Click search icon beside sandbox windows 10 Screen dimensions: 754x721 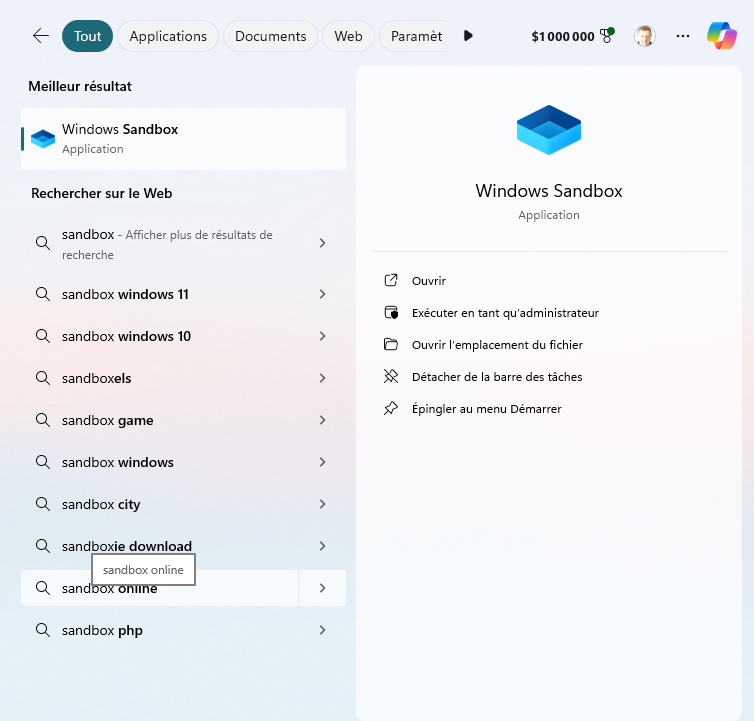[43, 336]
